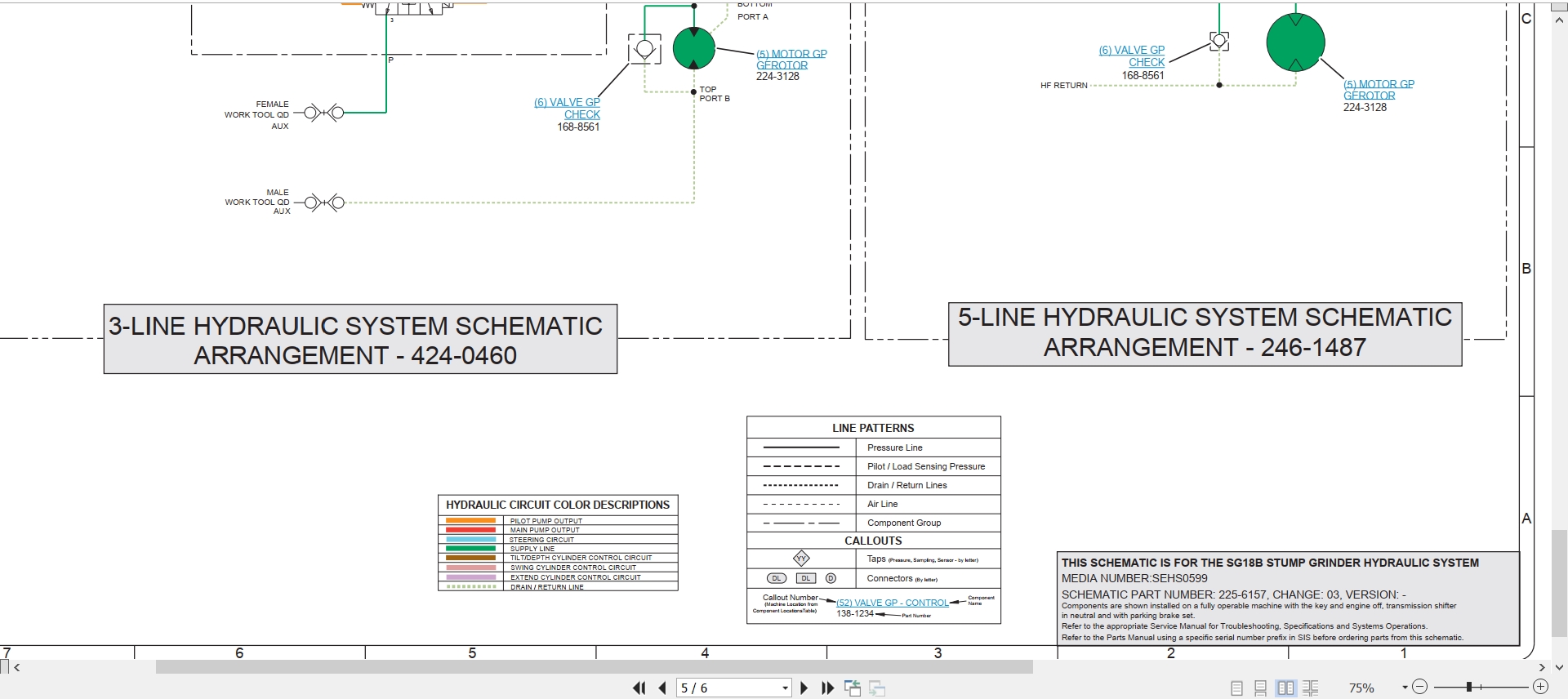This screenshot has width=1568, height=699.
Task: Click the green gerotor motor symbol in 3-line schematic
Action: pos(694,48)
